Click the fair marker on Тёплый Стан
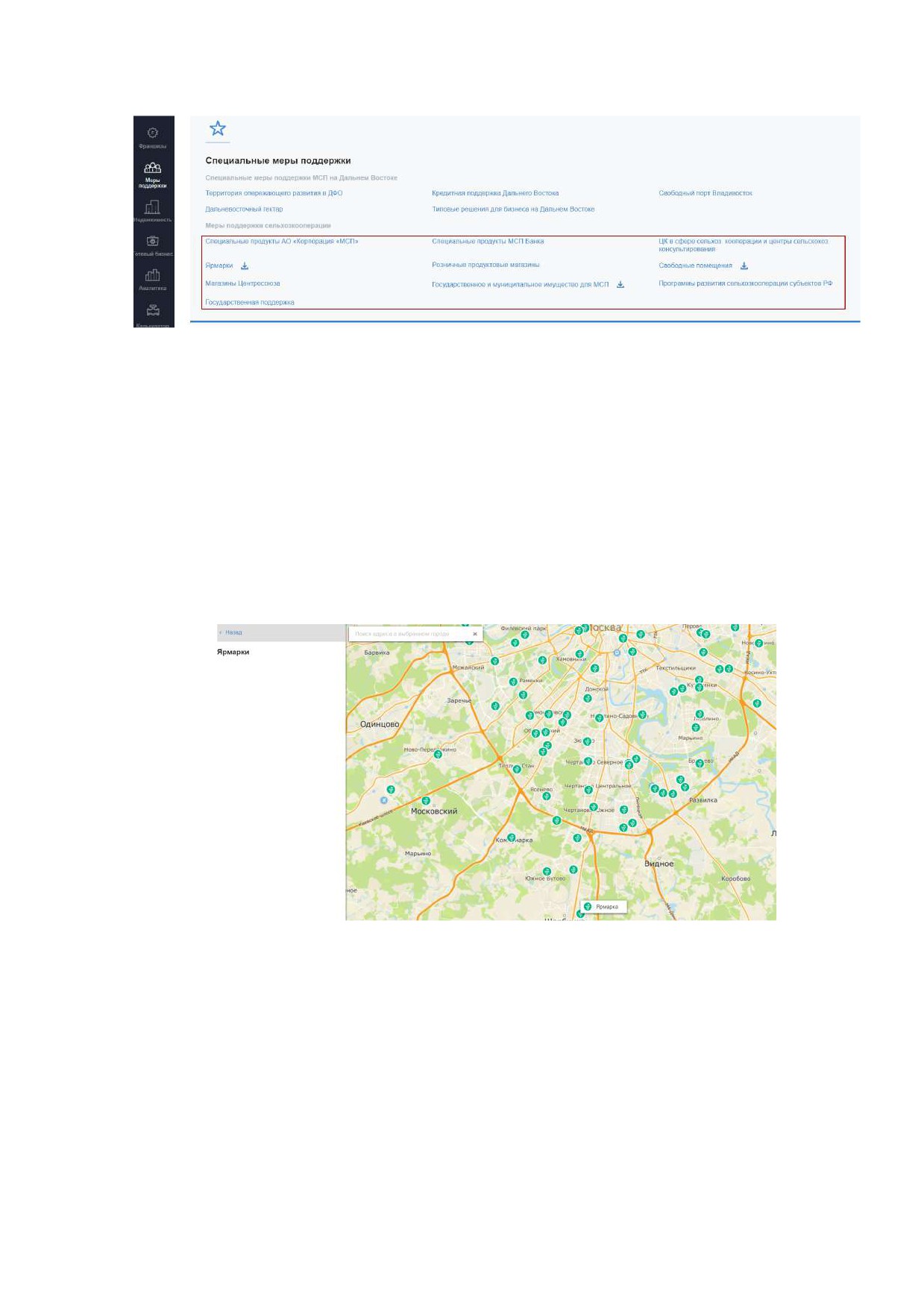Screen dimensions: 924x1308 [517, 769]
